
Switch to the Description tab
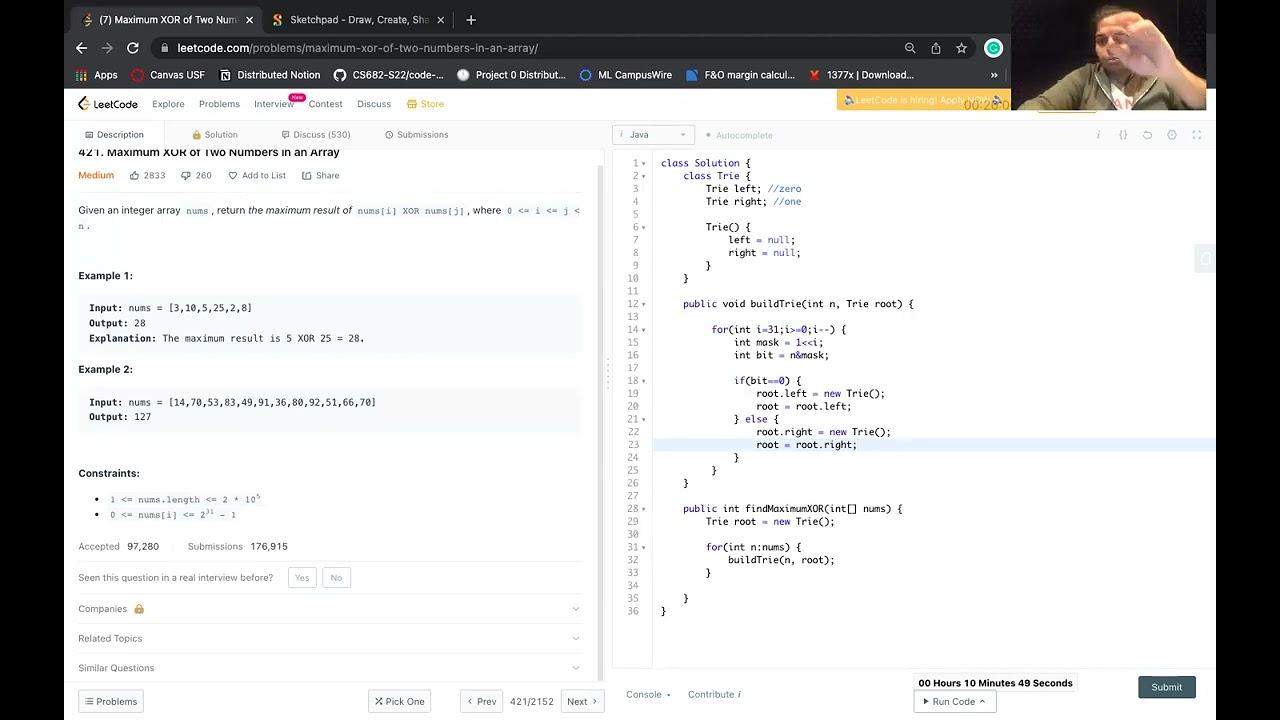tap(114, 134)
